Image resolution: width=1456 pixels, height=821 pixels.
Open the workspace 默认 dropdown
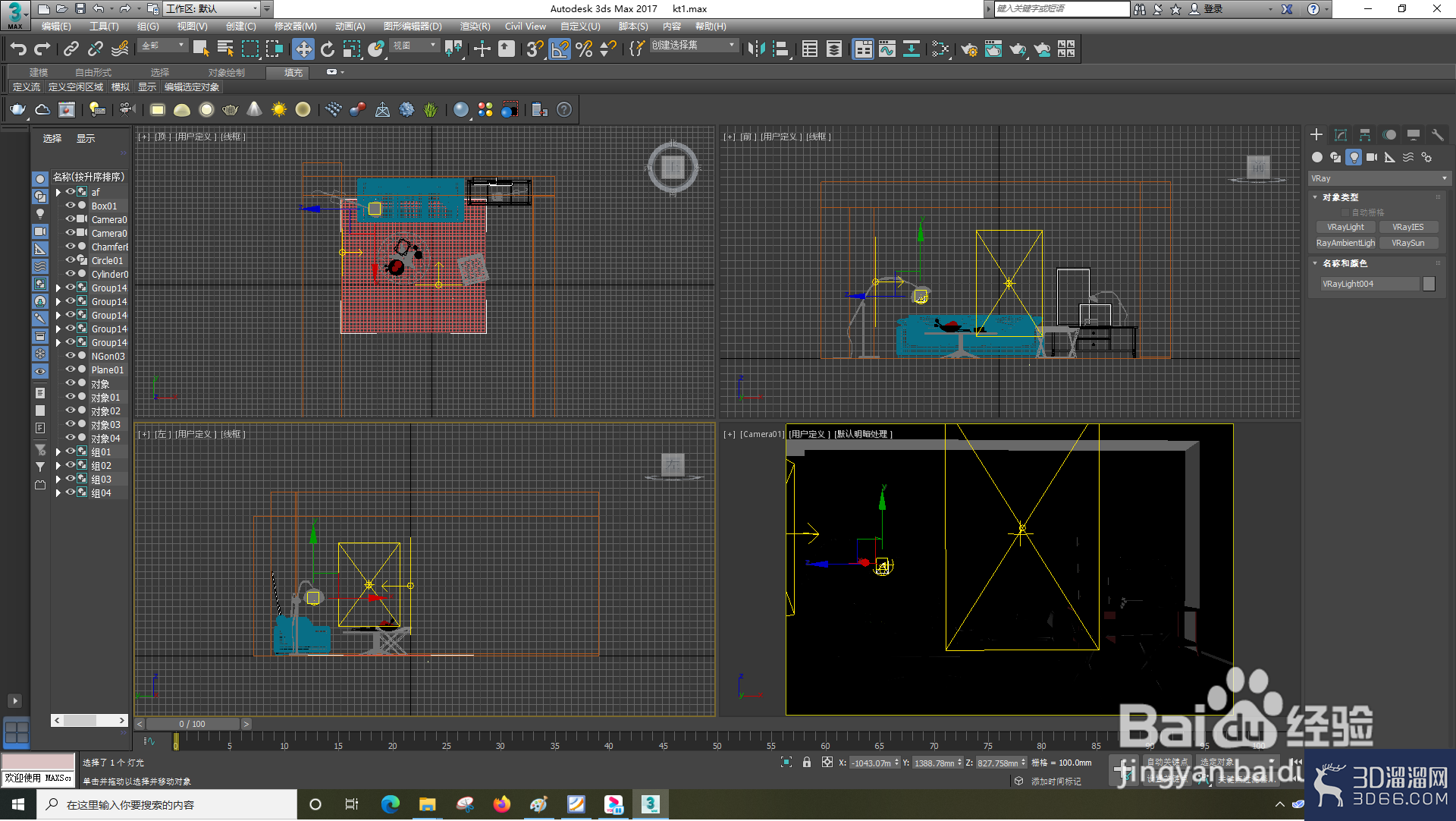pyautogui.click(x=212, y=9)
